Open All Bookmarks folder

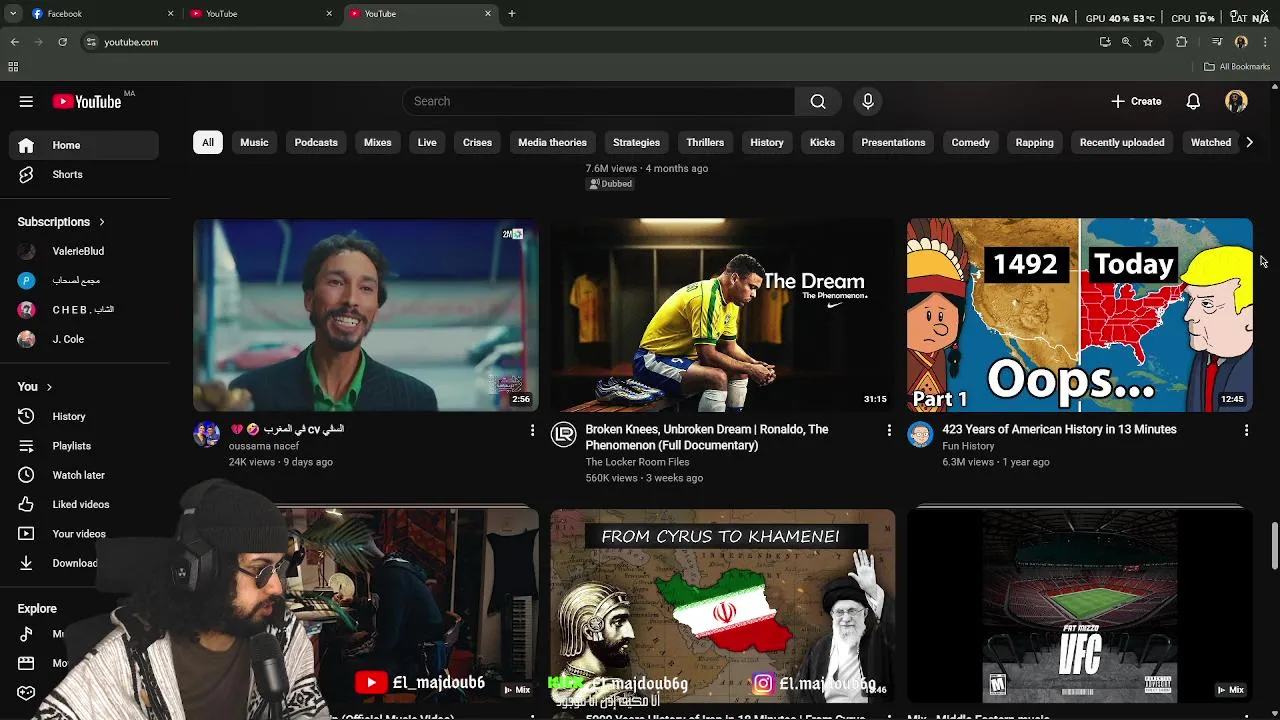1237,67
